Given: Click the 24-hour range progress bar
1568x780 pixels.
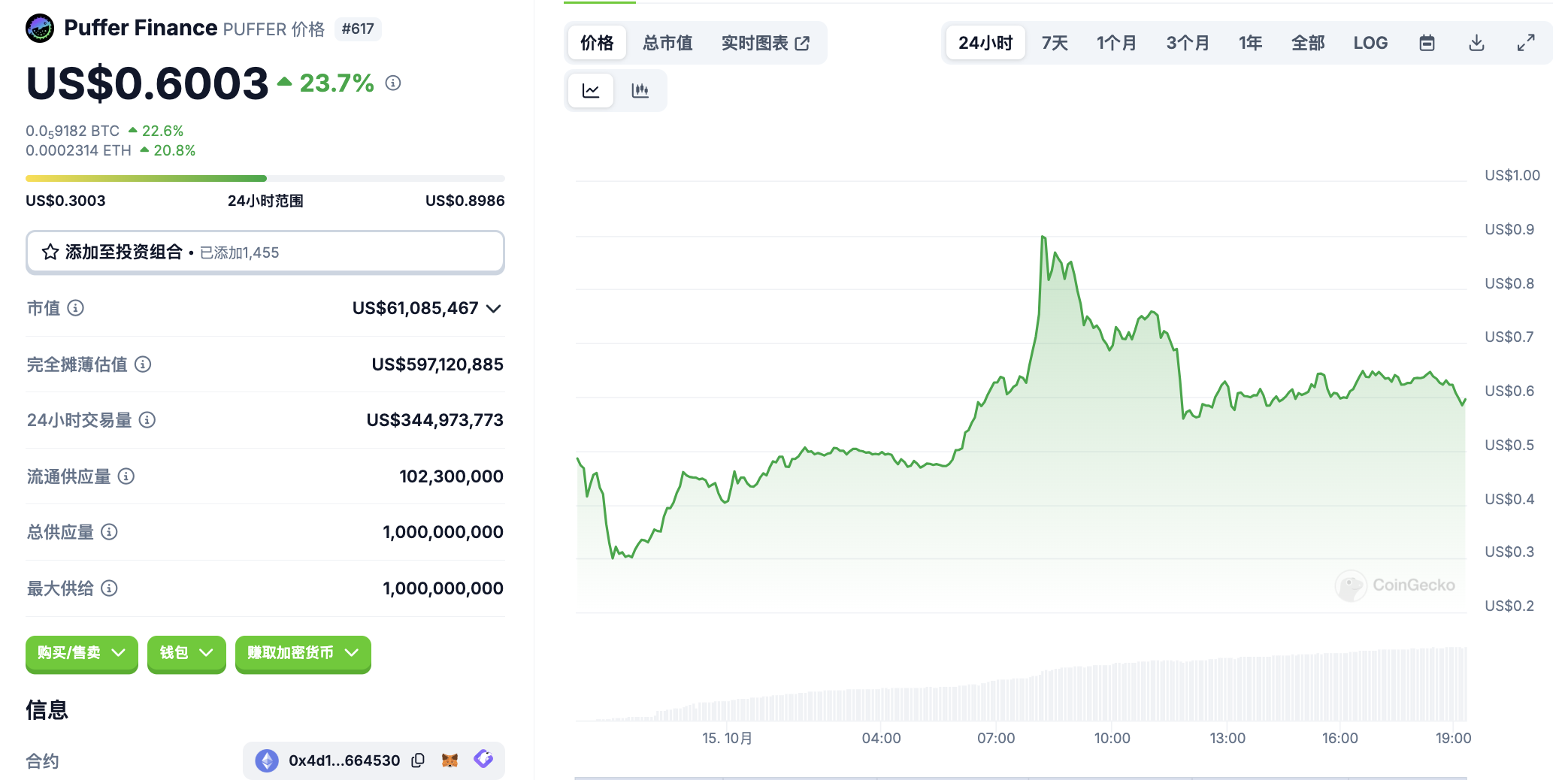Looking at the screenshot, I should tap(265, 178).
